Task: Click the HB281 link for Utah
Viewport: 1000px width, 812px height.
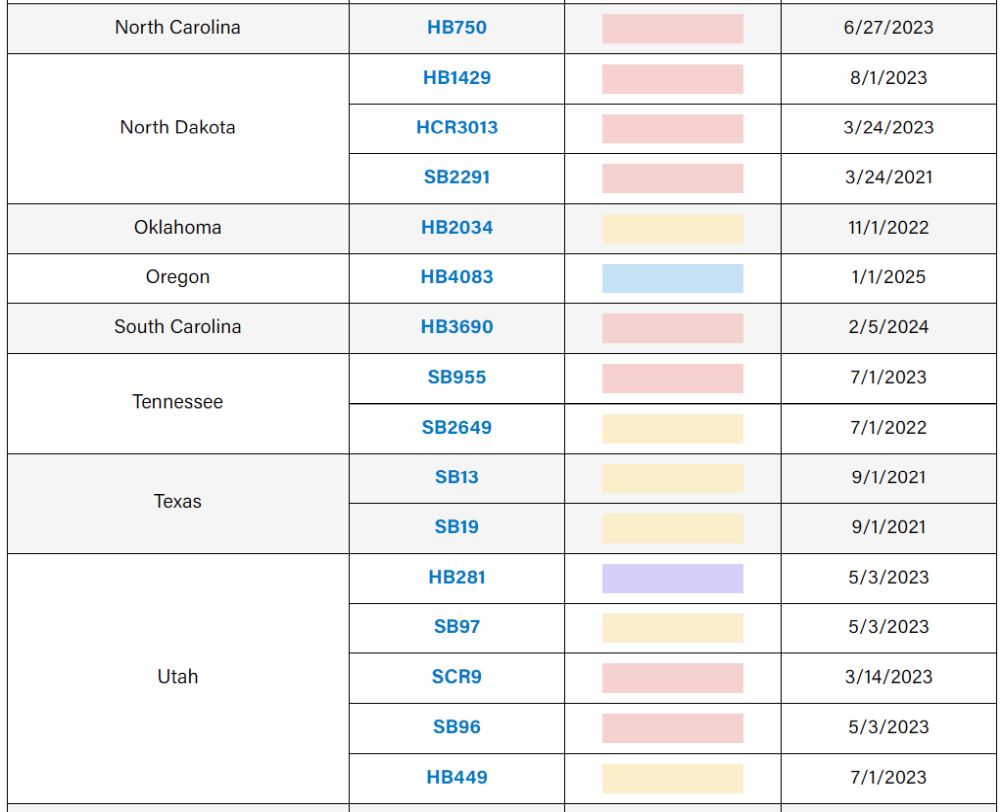Action: (x=457, y=577)
